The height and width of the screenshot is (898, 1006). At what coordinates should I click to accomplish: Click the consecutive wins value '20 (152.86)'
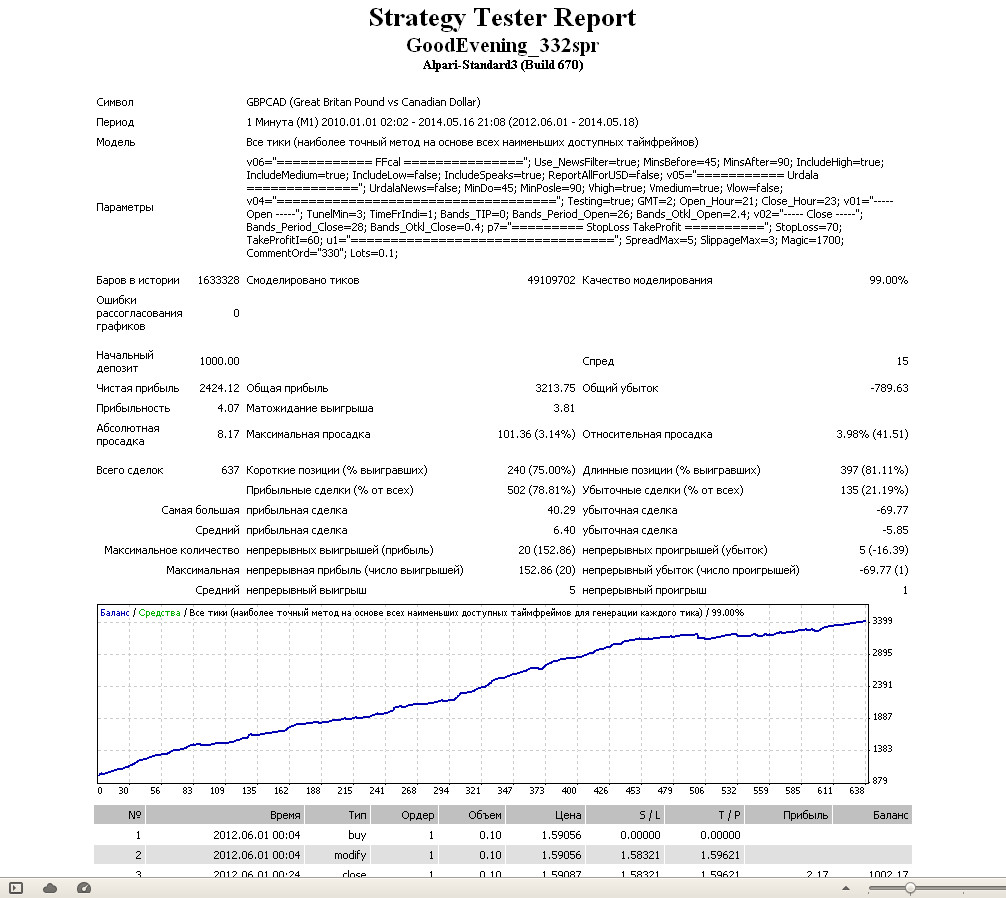tap(547, 550)
